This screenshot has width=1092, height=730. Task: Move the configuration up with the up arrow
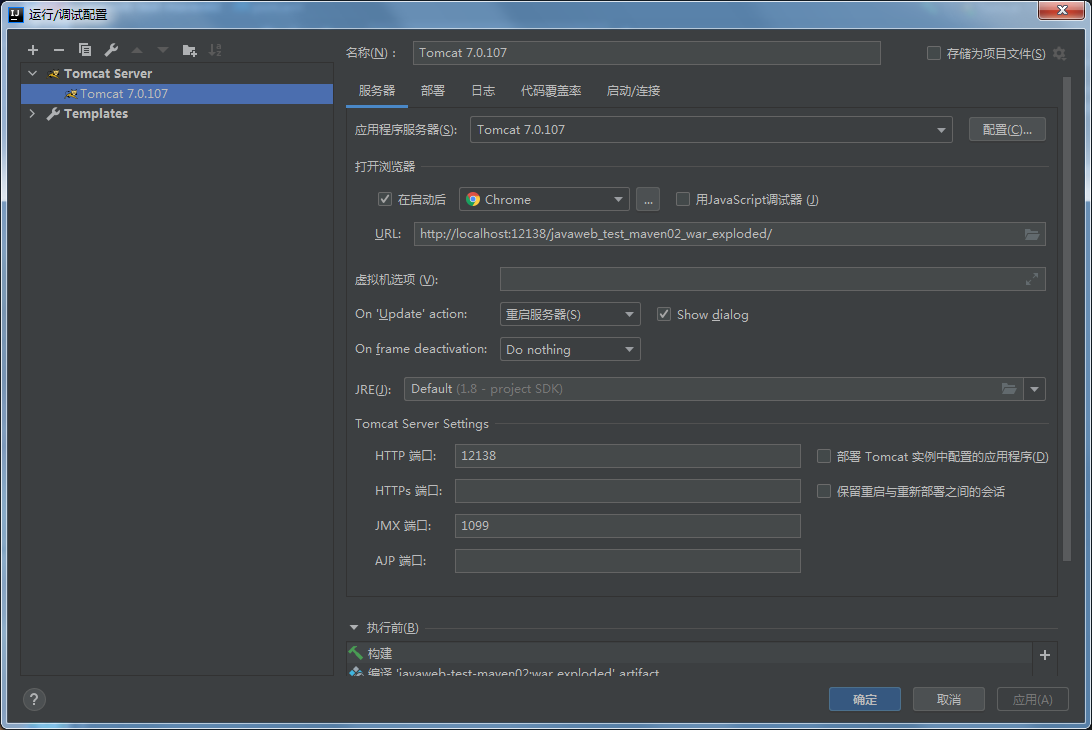(137, 50)
